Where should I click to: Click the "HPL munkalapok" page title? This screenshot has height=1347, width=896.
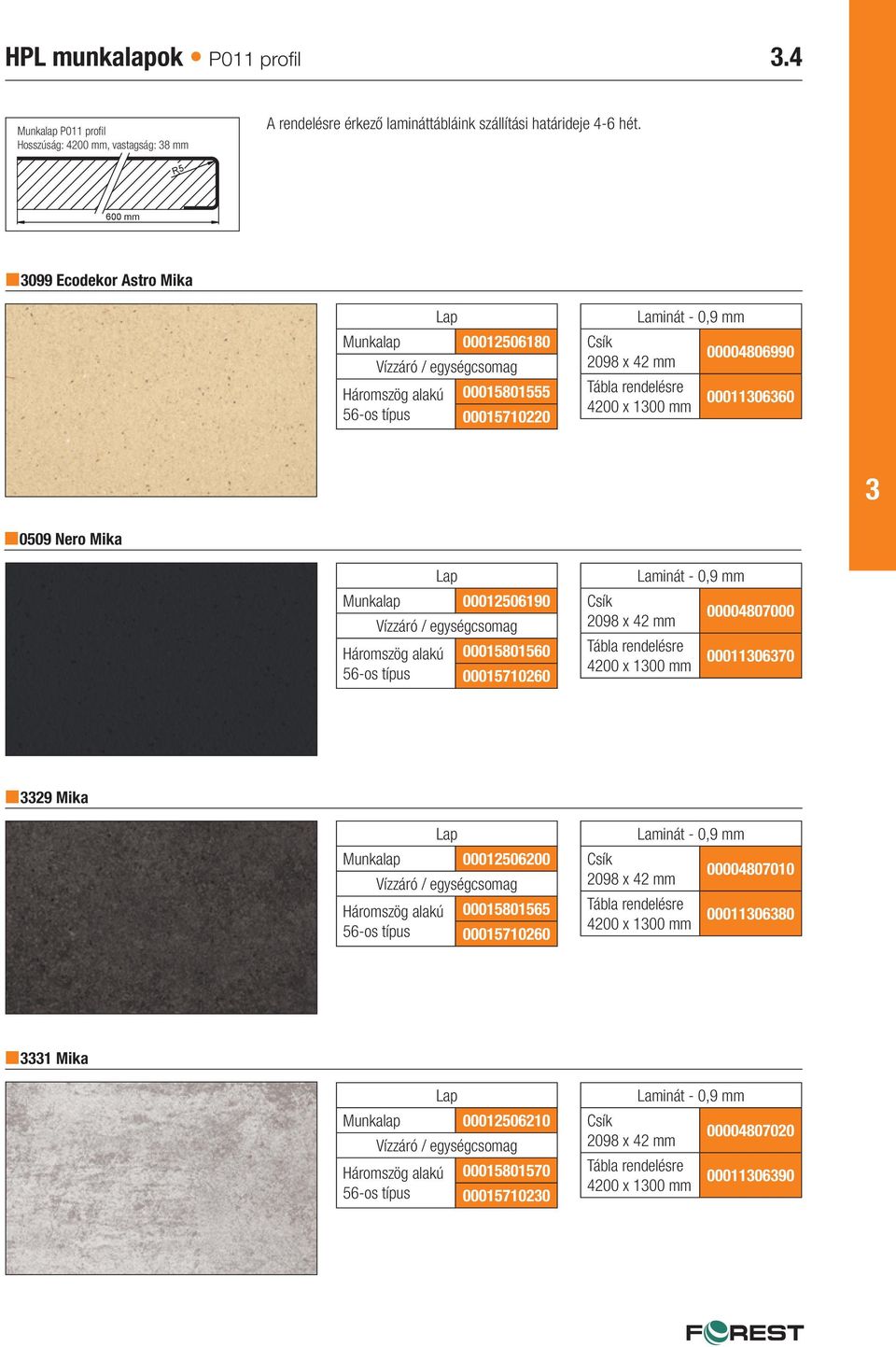(x=94, y=58)
